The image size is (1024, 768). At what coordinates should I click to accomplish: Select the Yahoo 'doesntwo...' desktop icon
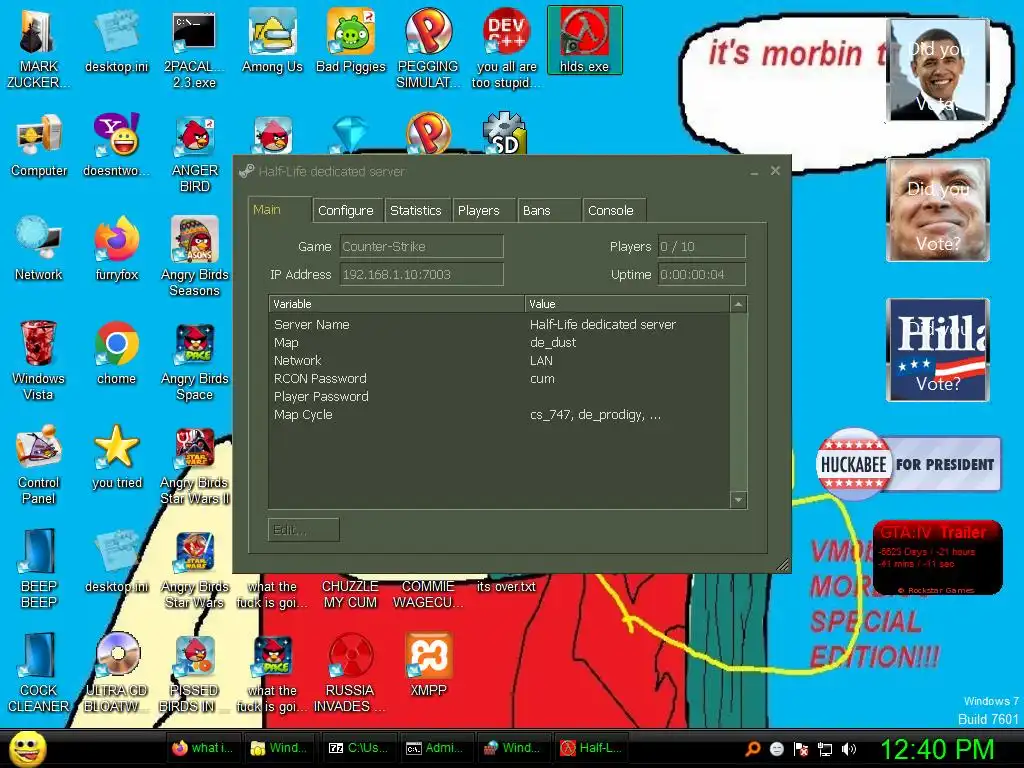pos(116,146)
